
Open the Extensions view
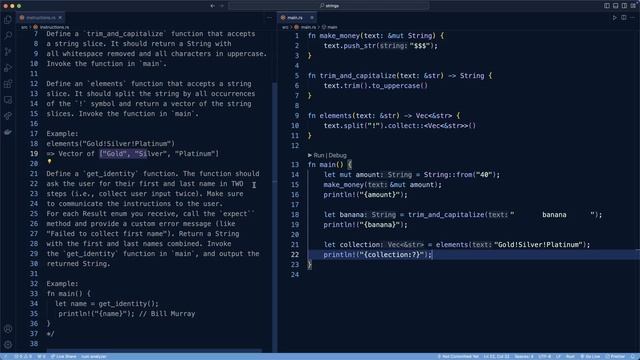click(x=8, y=84)
